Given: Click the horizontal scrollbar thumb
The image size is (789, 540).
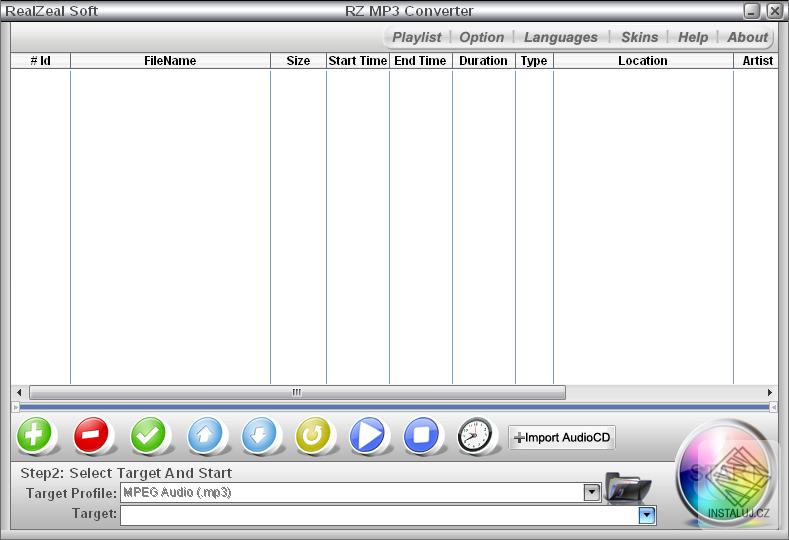Looking at the screenshot, I should pos(297,393).
